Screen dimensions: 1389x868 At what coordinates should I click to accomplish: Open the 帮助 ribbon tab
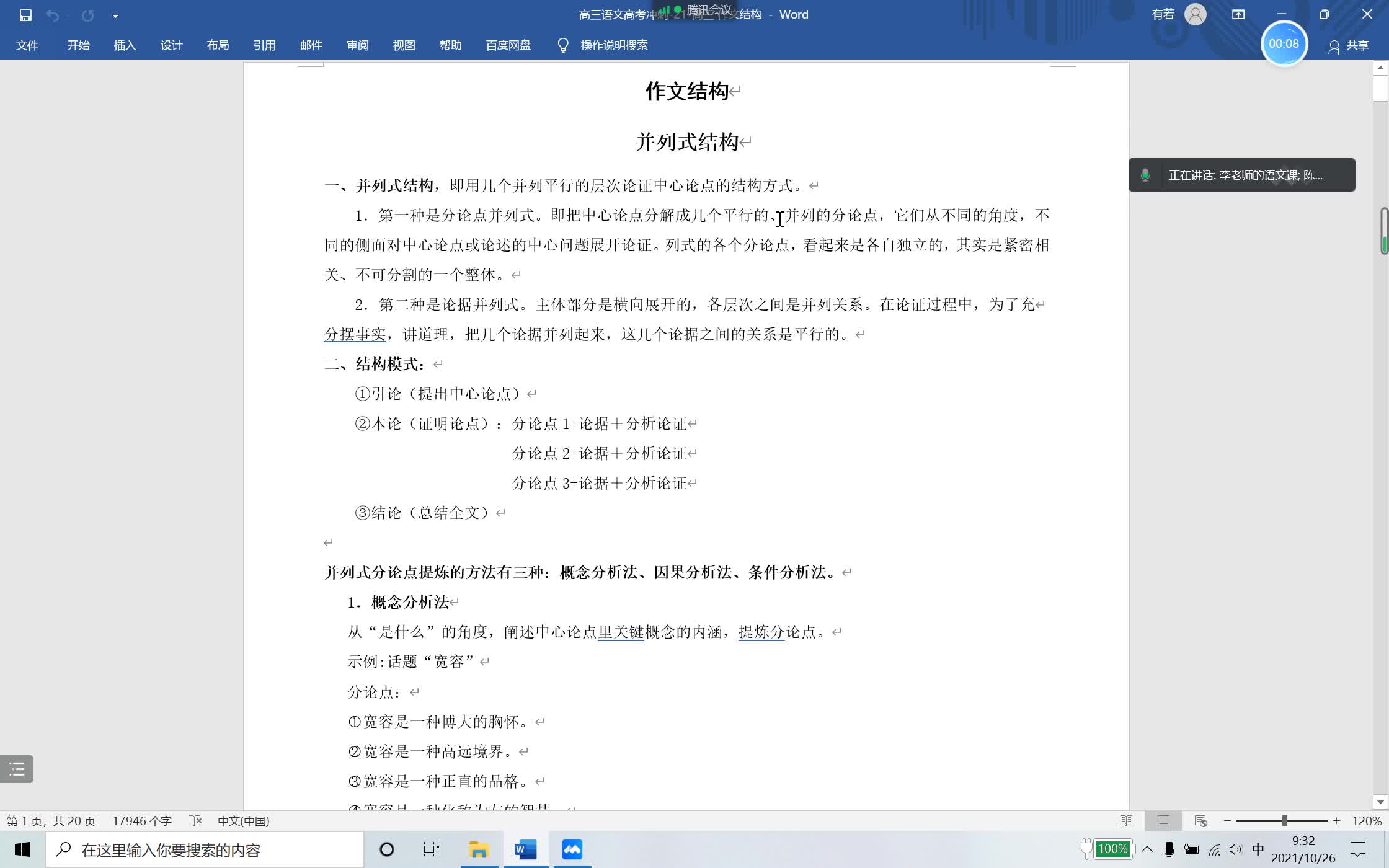[451, 45]
